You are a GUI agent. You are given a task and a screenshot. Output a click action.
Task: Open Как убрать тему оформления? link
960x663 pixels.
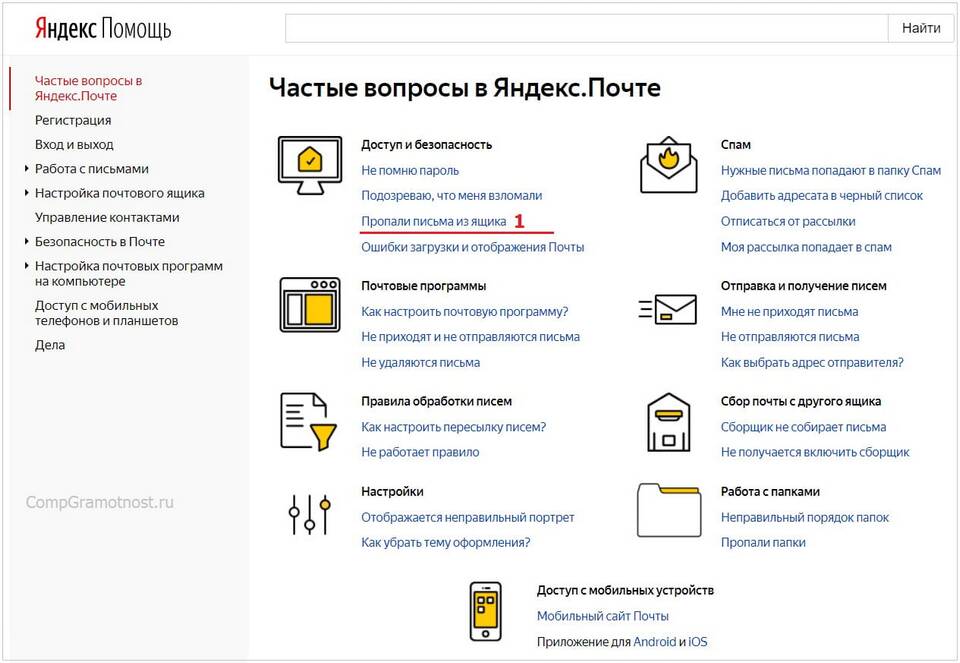446,542
